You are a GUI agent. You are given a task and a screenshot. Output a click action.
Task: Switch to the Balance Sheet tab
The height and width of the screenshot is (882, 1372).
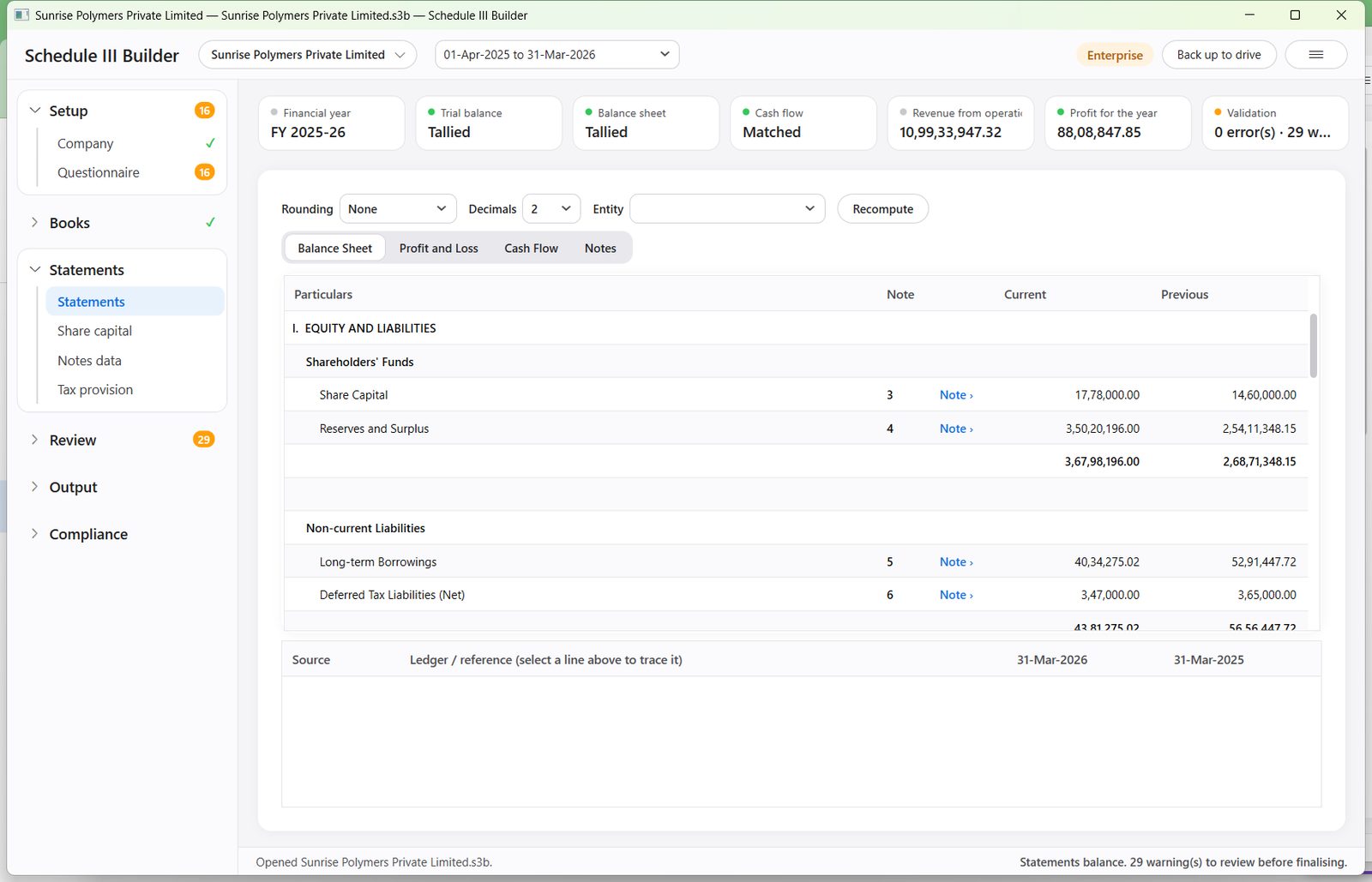pyautogui.click(x=334, y=249)
